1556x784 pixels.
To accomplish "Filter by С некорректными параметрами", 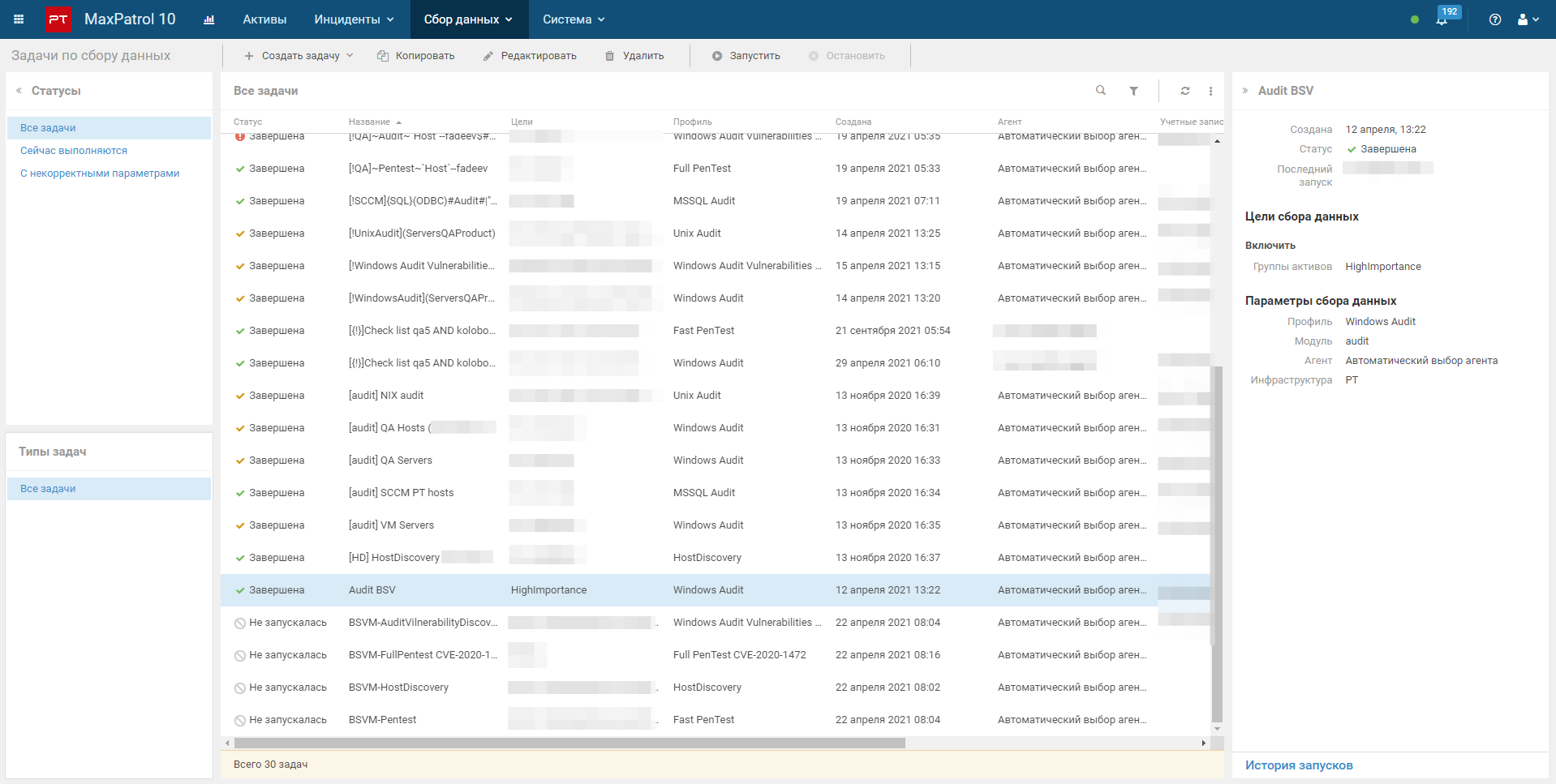I will (x=100, y=174).
